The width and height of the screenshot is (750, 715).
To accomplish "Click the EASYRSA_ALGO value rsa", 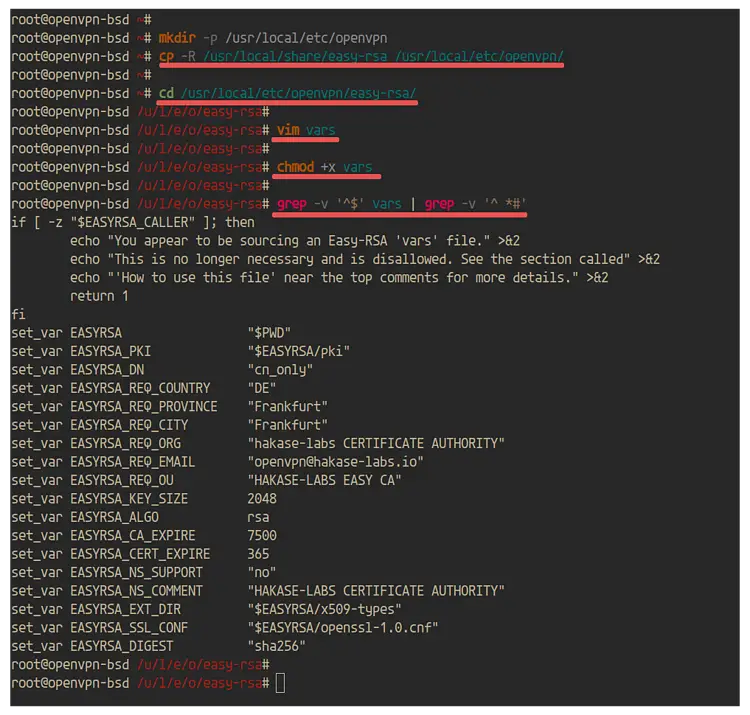I will tap(258, 517).
